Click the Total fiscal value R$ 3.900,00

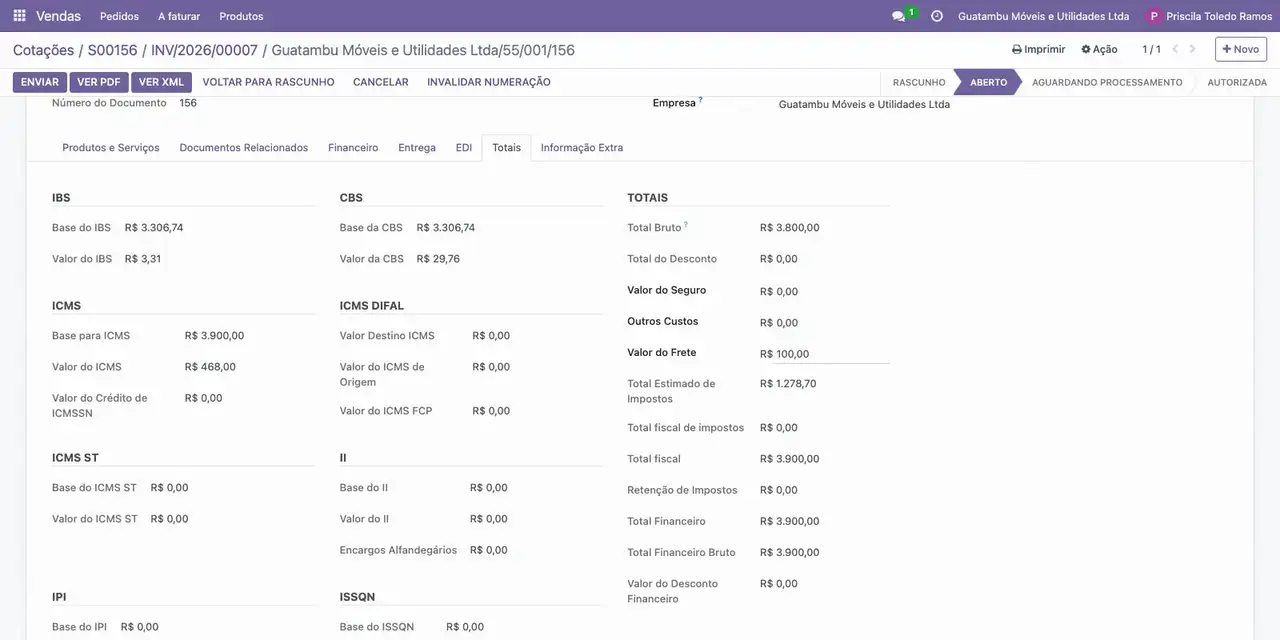790,459
